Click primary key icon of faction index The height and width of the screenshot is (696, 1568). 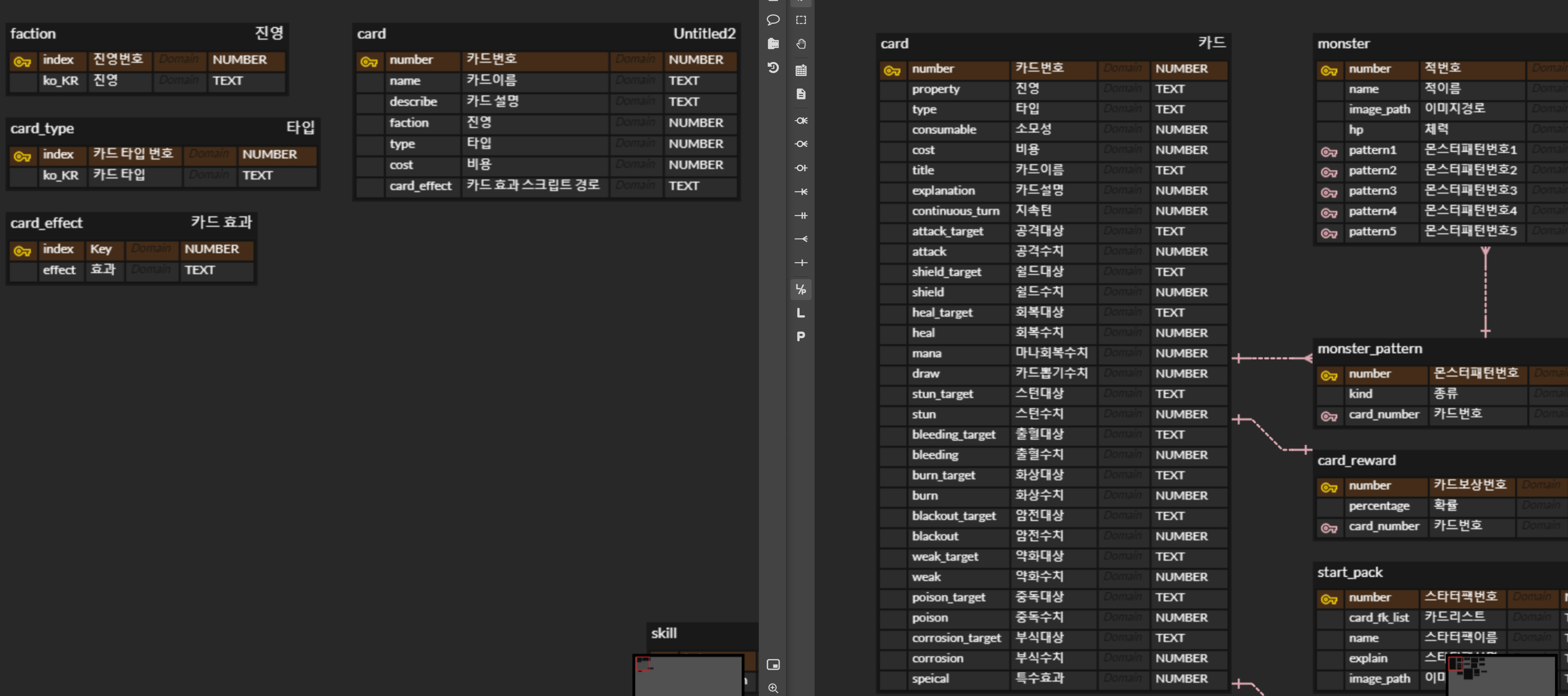click(23, 62)
